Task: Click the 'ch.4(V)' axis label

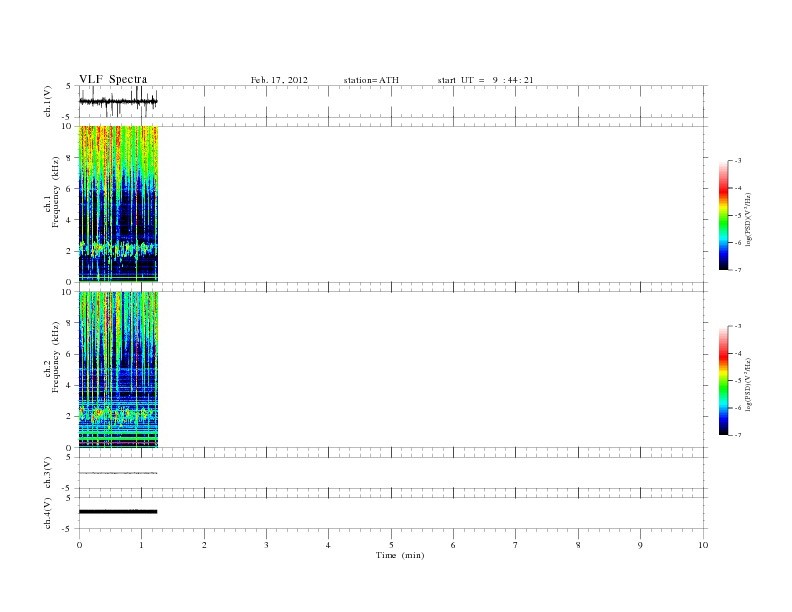Action: point(48,513)
